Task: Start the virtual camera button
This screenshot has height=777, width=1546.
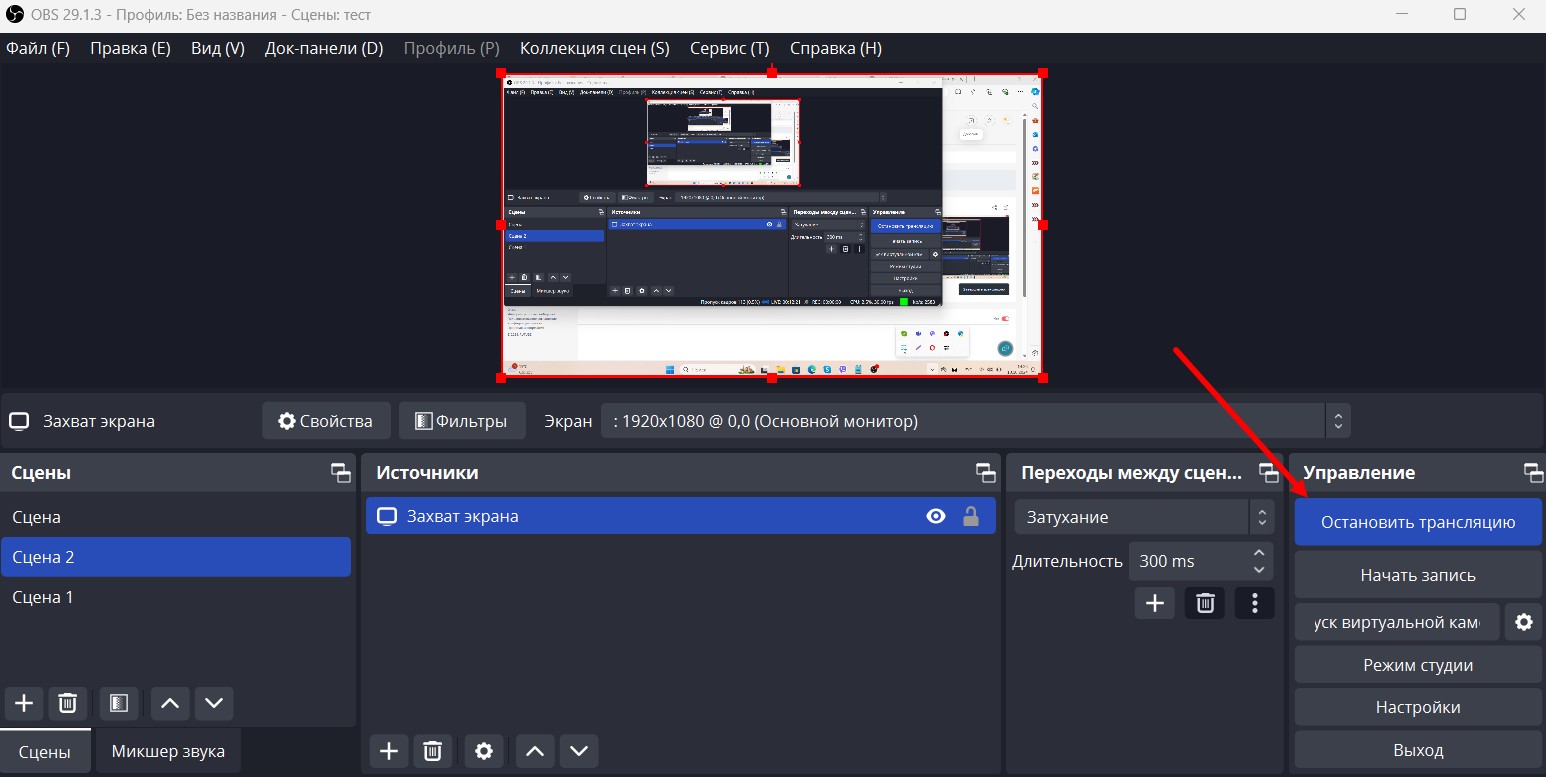Action: [1397, 622]
